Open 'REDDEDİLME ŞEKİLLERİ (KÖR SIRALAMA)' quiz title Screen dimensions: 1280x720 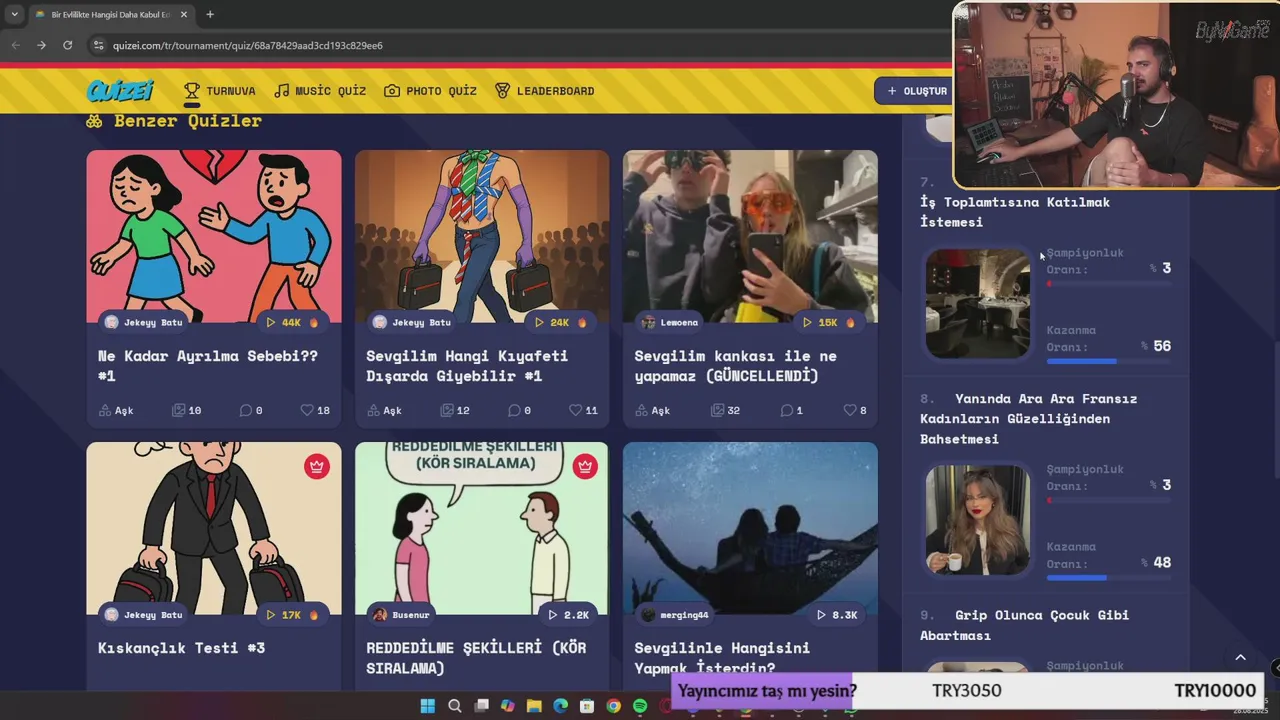coord(476,658)
